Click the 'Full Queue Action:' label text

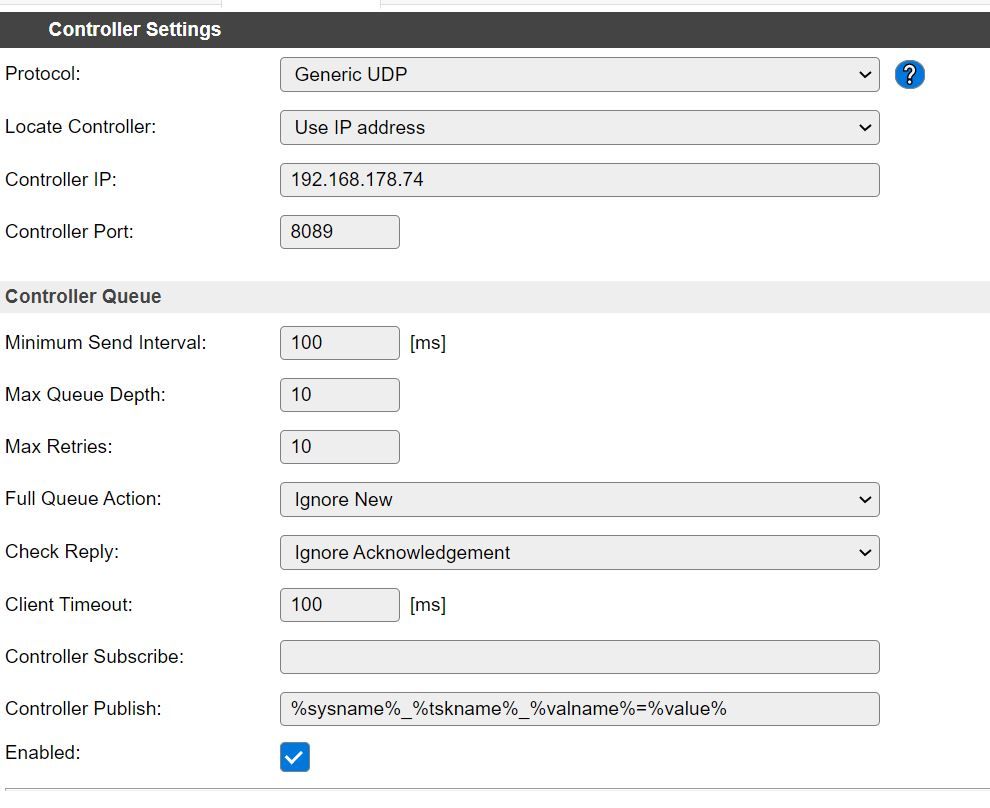[83, 499]
